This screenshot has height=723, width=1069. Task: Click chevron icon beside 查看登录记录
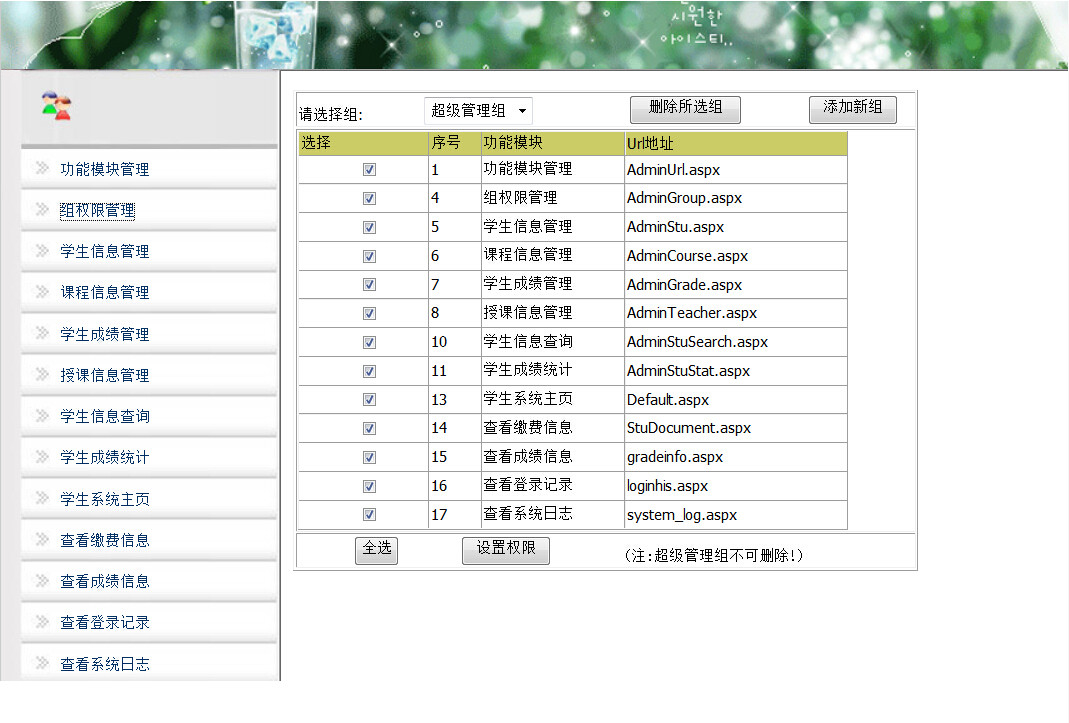pos(42,622)
